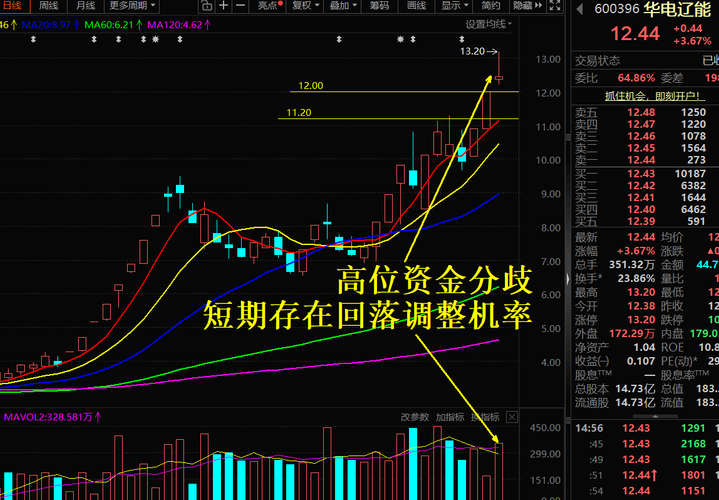719x500 pixels.
Task: Select 卖一 ask row at 12.44
Action: pyautogui.click(x=645, y=160)
